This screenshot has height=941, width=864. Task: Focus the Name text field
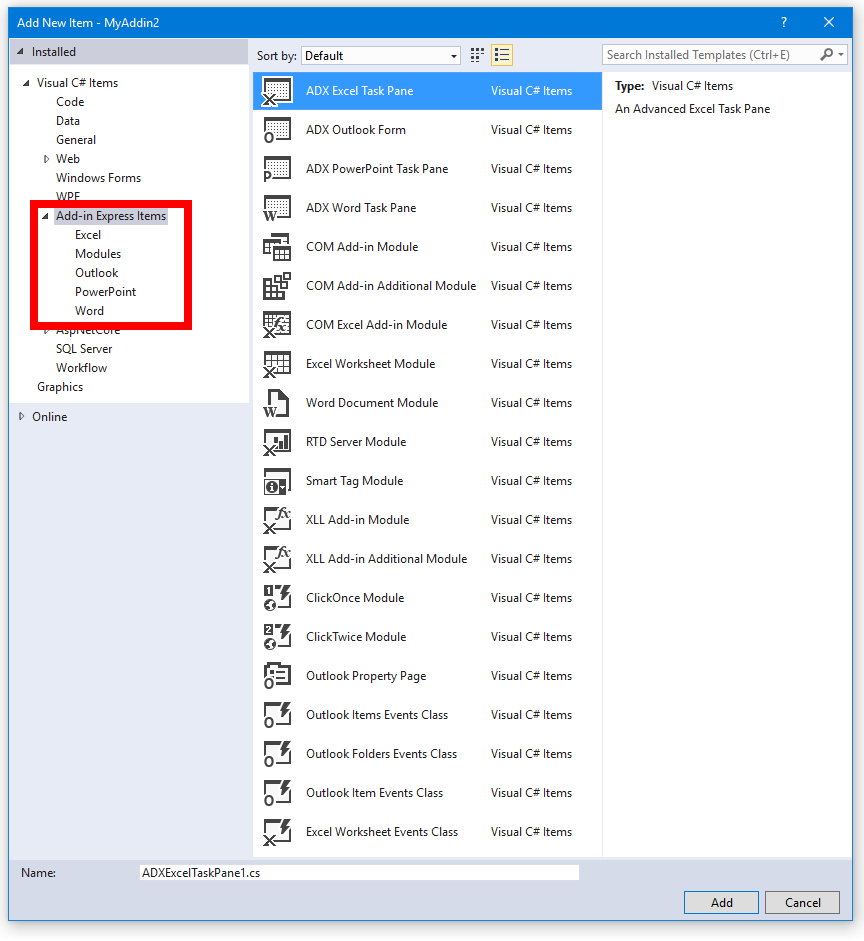coord(359,873)
